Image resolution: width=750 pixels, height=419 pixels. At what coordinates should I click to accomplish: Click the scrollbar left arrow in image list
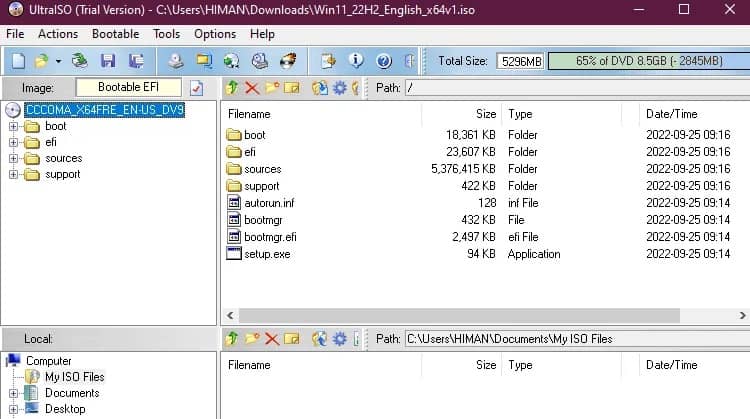[x=231, y=315]
